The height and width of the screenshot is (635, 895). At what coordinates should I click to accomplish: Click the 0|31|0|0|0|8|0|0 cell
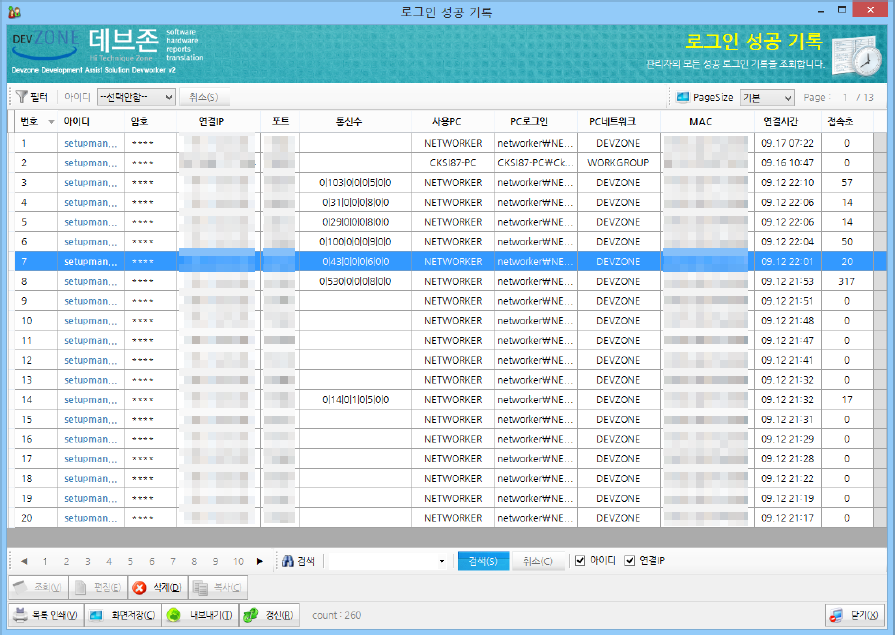tap(355, 203)
